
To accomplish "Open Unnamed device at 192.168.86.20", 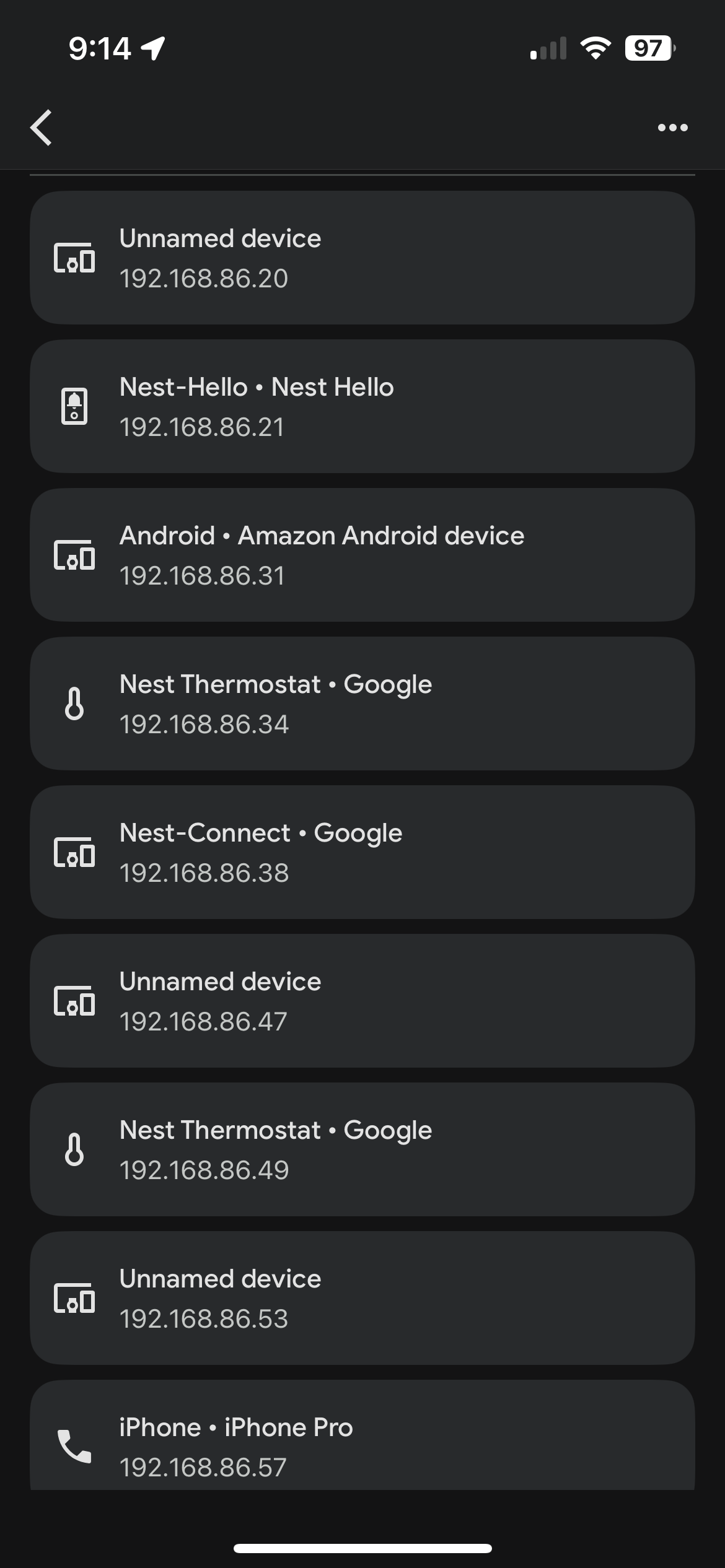I will pyautogui.click(x=362, y=258).
